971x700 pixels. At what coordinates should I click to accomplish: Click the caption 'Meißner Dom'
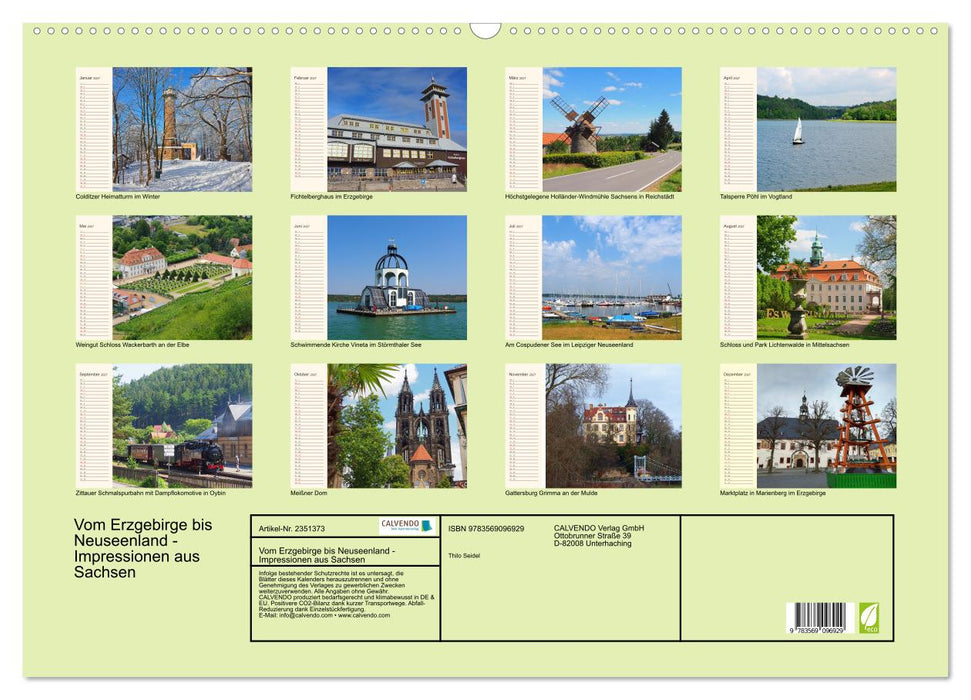point(308,493)
